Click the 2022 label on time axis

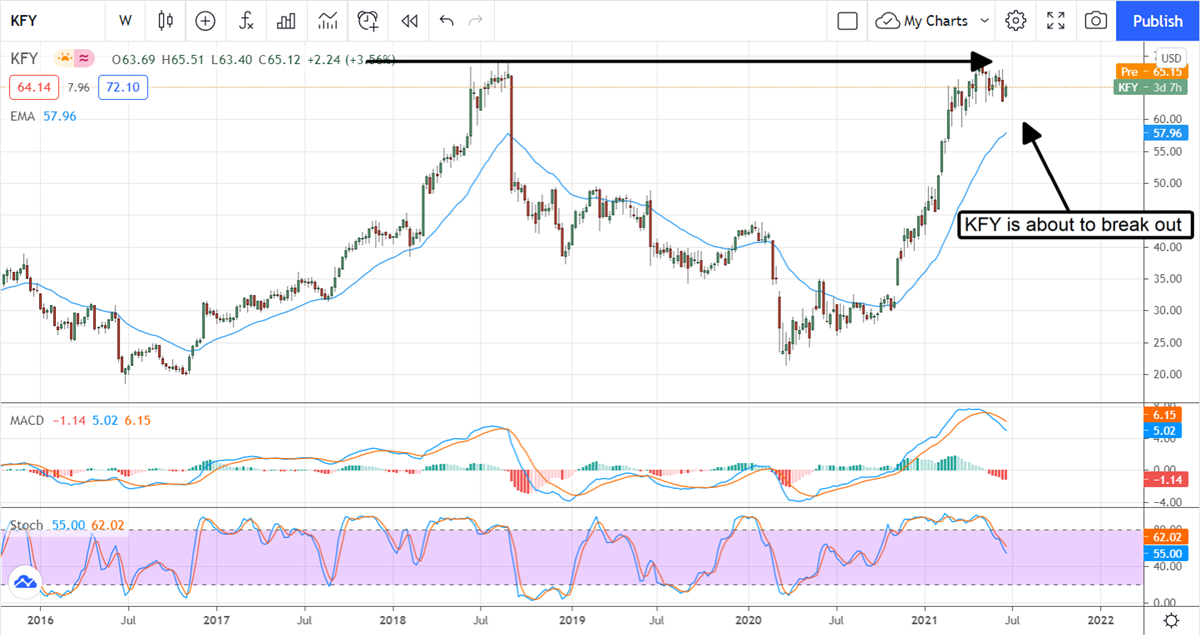click(x=1101, y=619)
